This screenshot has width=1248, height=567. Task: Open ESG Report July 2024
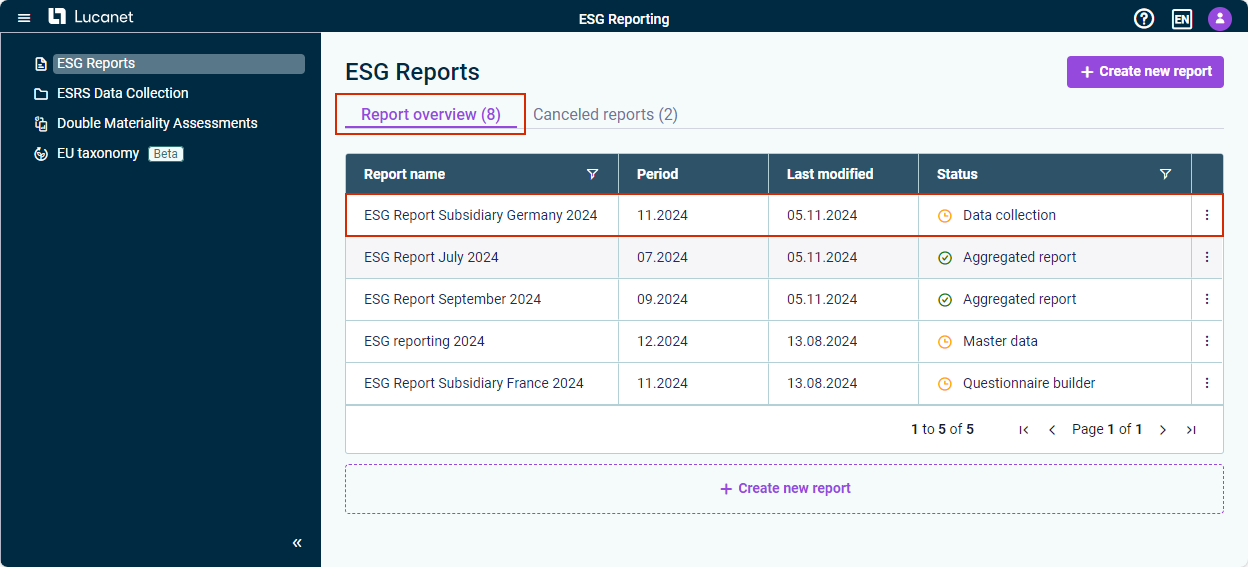[x=431, y=257]
